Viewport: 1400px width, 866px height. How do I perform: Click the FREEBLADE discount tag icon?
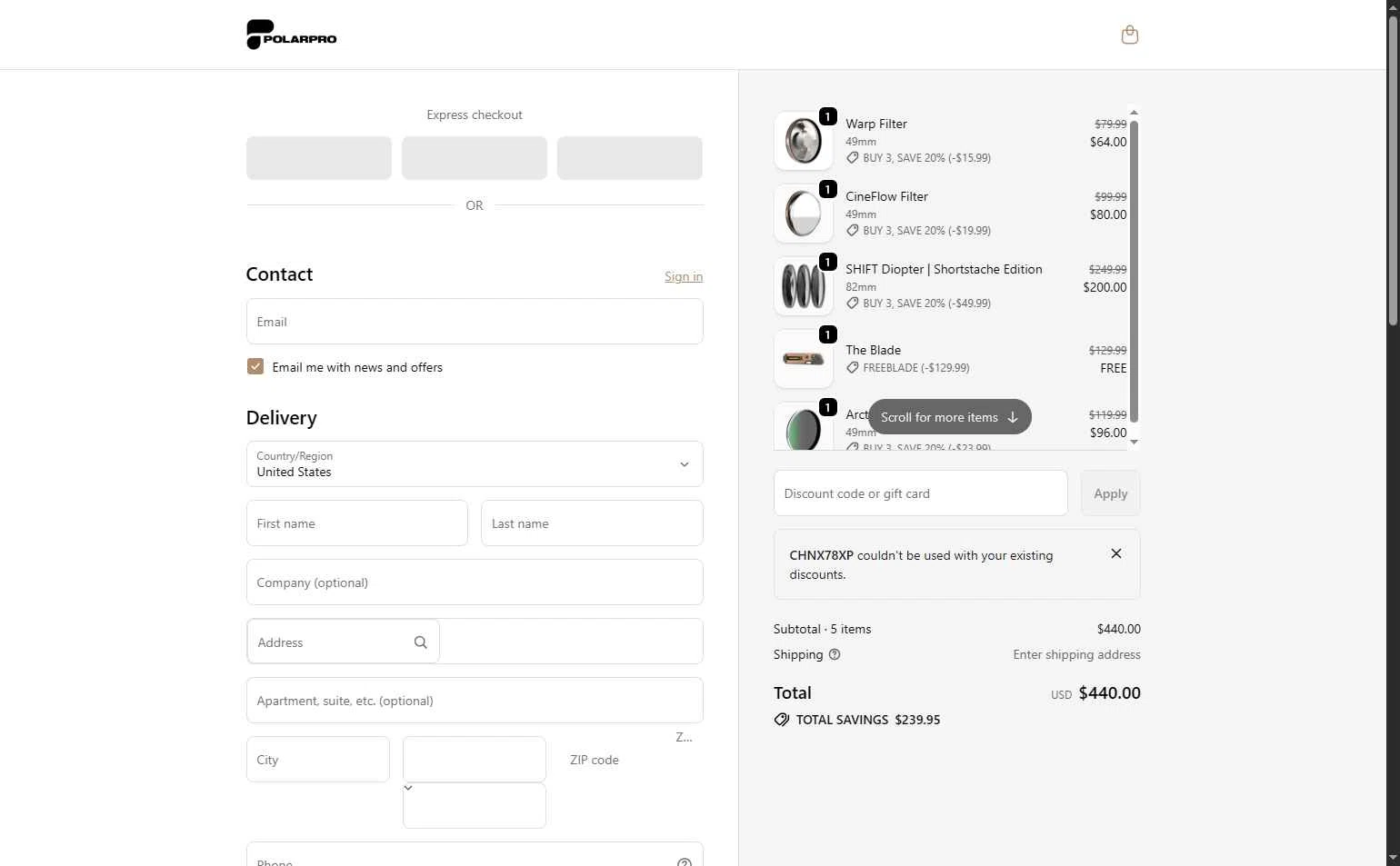pos(852,368)
